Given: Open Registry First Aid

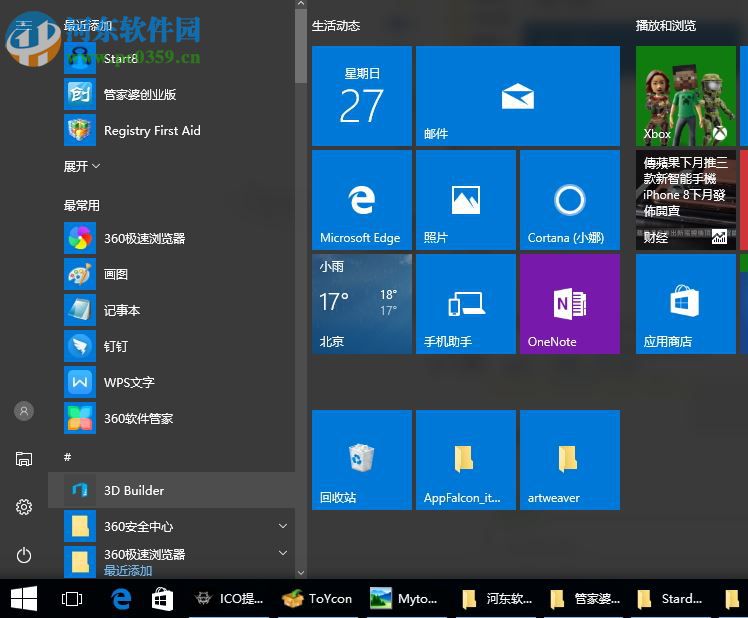Looking at the screenshot, I should (x=171, y=130).
